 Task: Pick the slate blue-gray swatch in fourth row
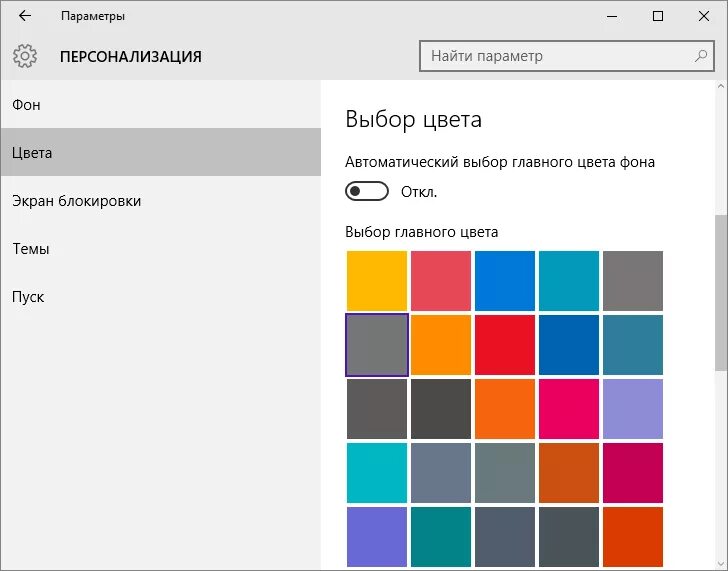coord(441,473)
